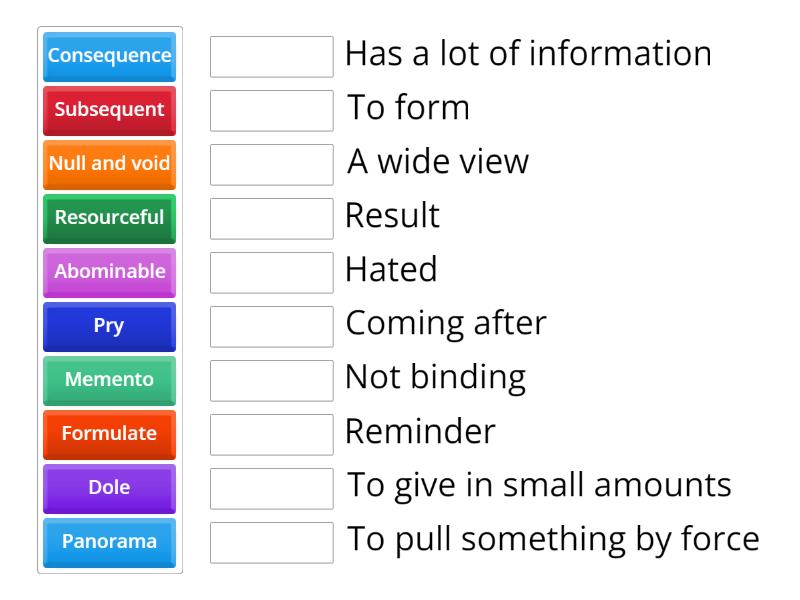800x600 pixels.
Task: Select the Consequence word tile
Action: click(x=110, y=57)
